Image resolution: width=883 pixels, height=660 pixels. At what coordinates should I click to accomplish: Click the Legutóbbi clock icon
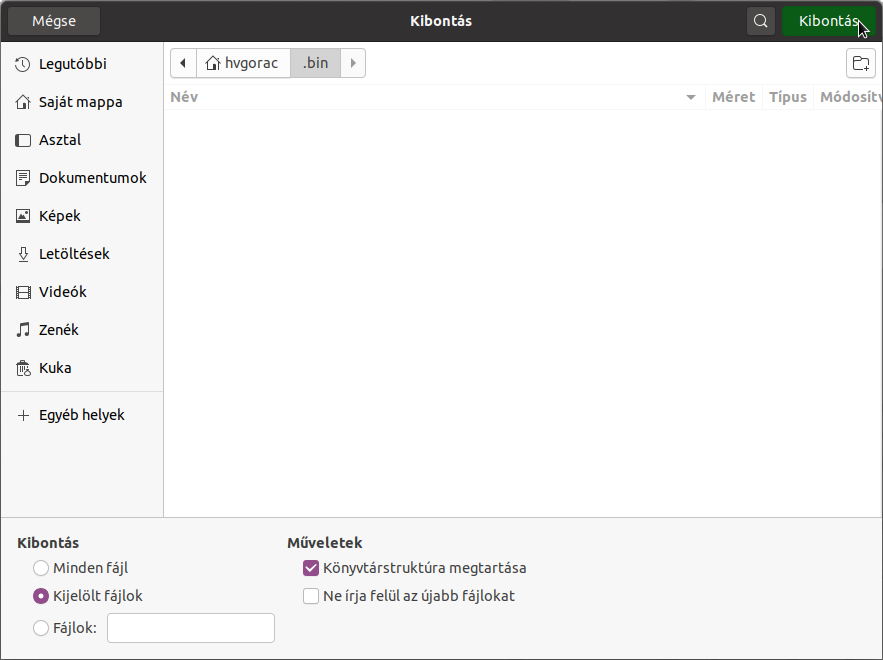[23, 64]
